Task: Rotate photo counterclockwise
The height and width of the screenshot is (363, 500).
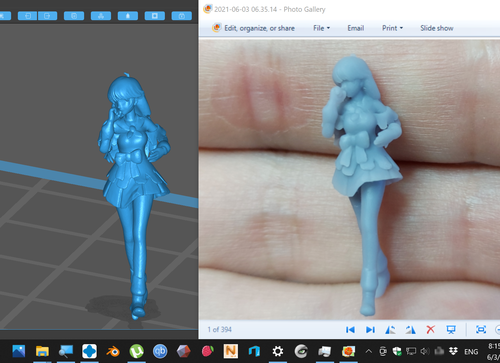Action: pyautogui.click(x=390, y=330)
